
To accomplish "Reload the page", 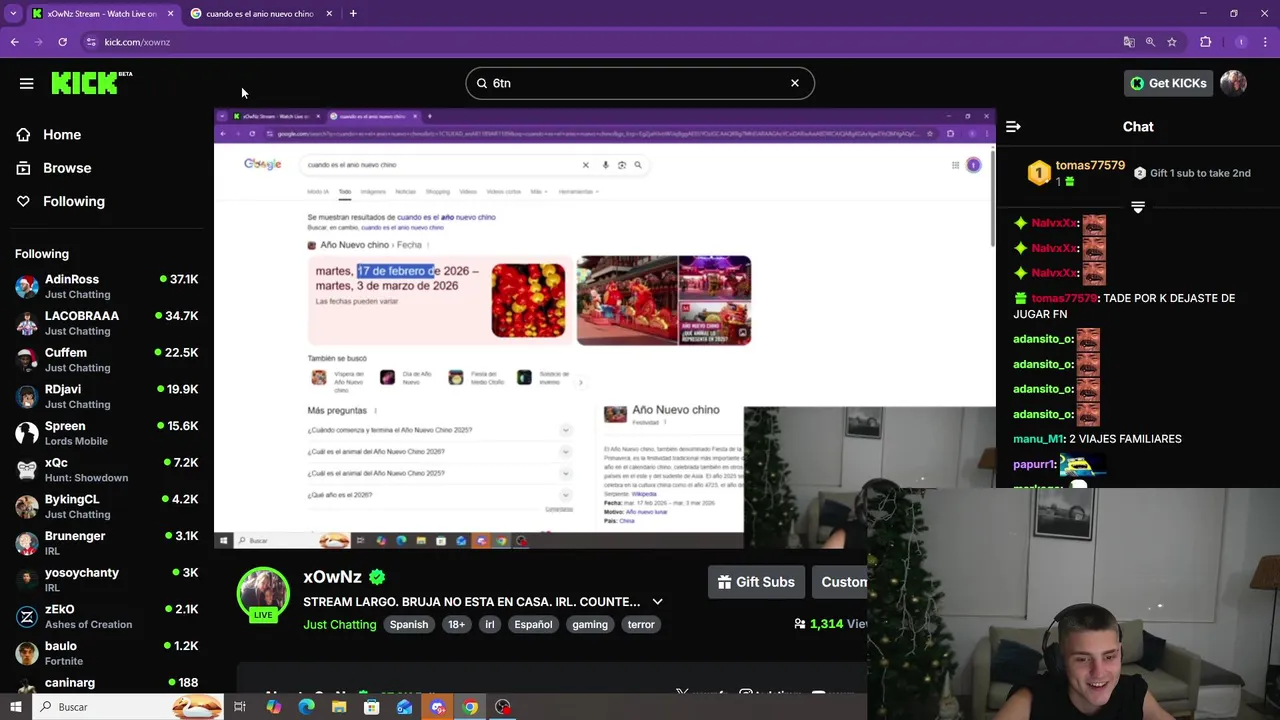I will tap(62, 42).
